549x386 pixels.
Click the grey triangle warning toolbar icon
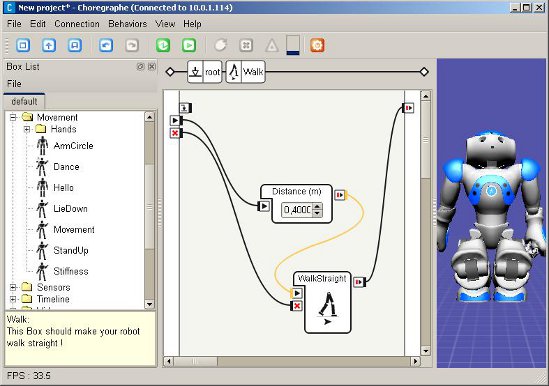(272, 46)
